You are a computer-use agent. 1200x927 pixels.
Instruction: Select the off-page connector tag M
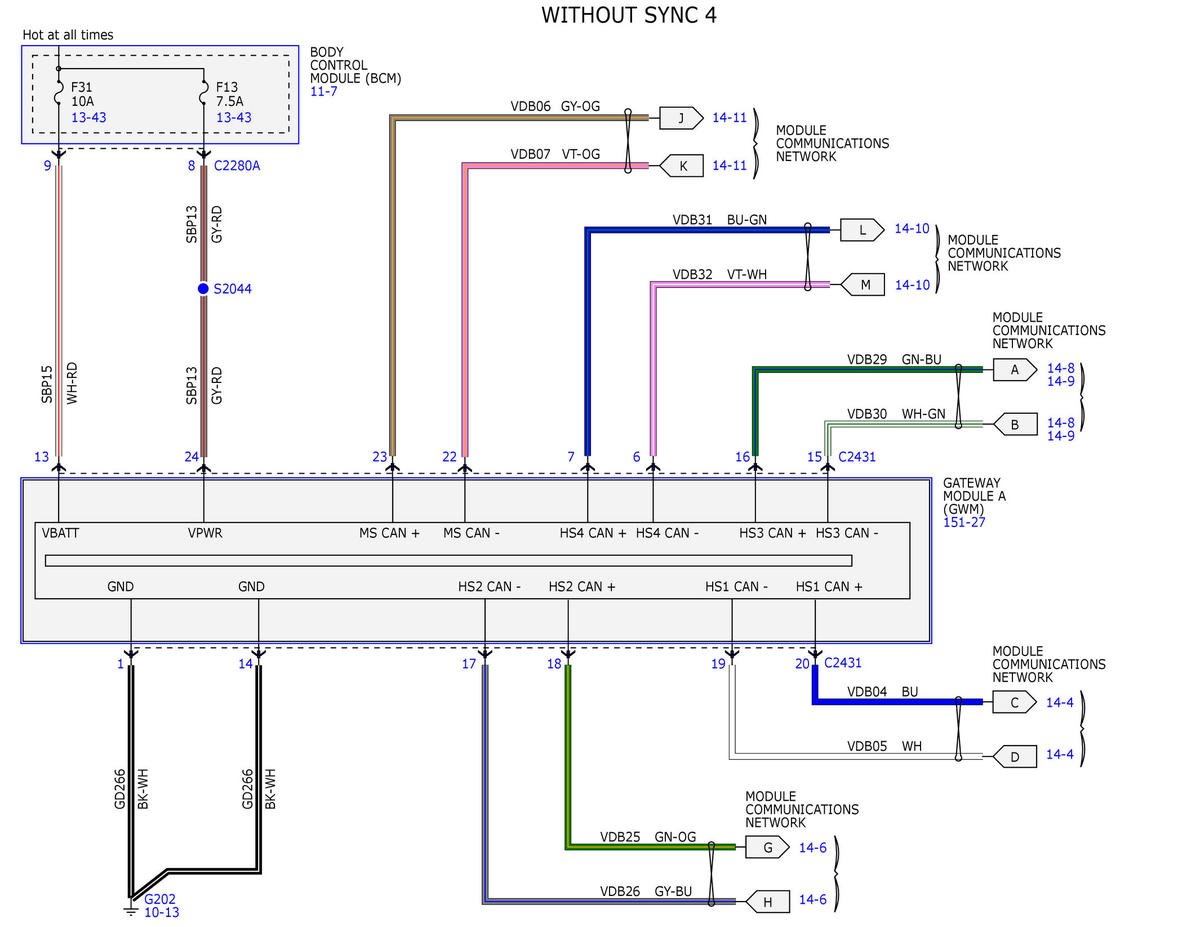(862, 286)
